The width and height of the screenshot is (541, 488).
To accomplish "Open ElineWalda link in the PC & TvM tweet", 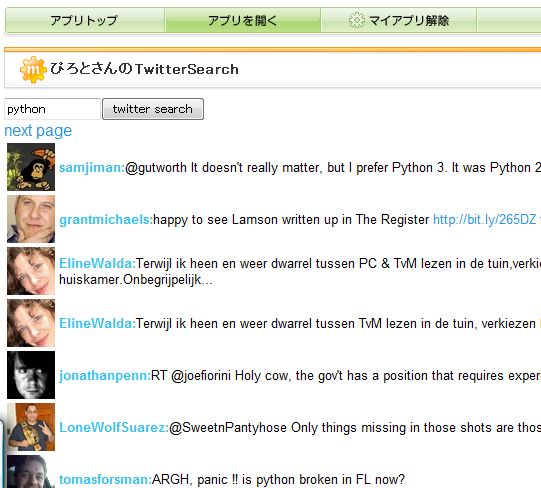I will tap(97, 264).
